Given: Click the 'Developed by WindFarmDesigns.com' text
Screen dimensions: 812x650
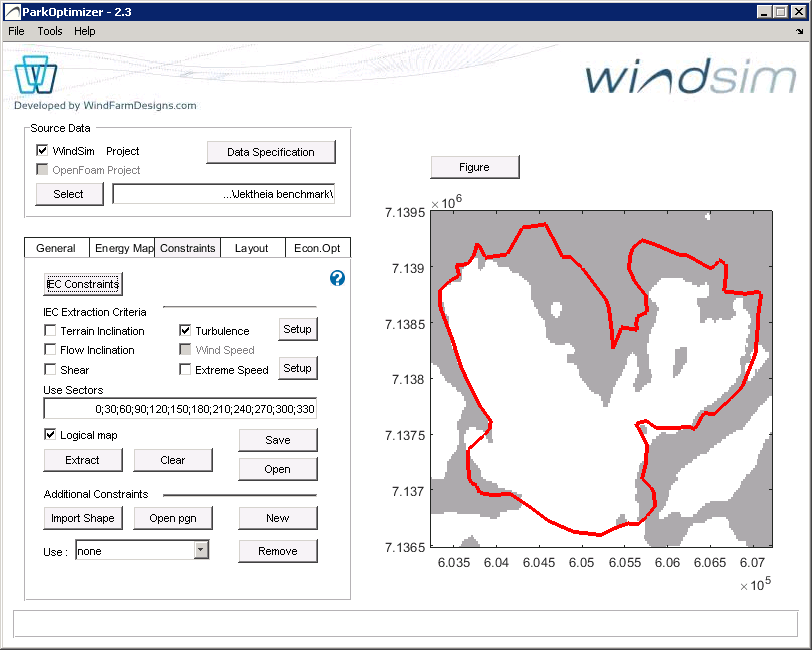Looking at the screenshot, I should (x=105, y=106).
